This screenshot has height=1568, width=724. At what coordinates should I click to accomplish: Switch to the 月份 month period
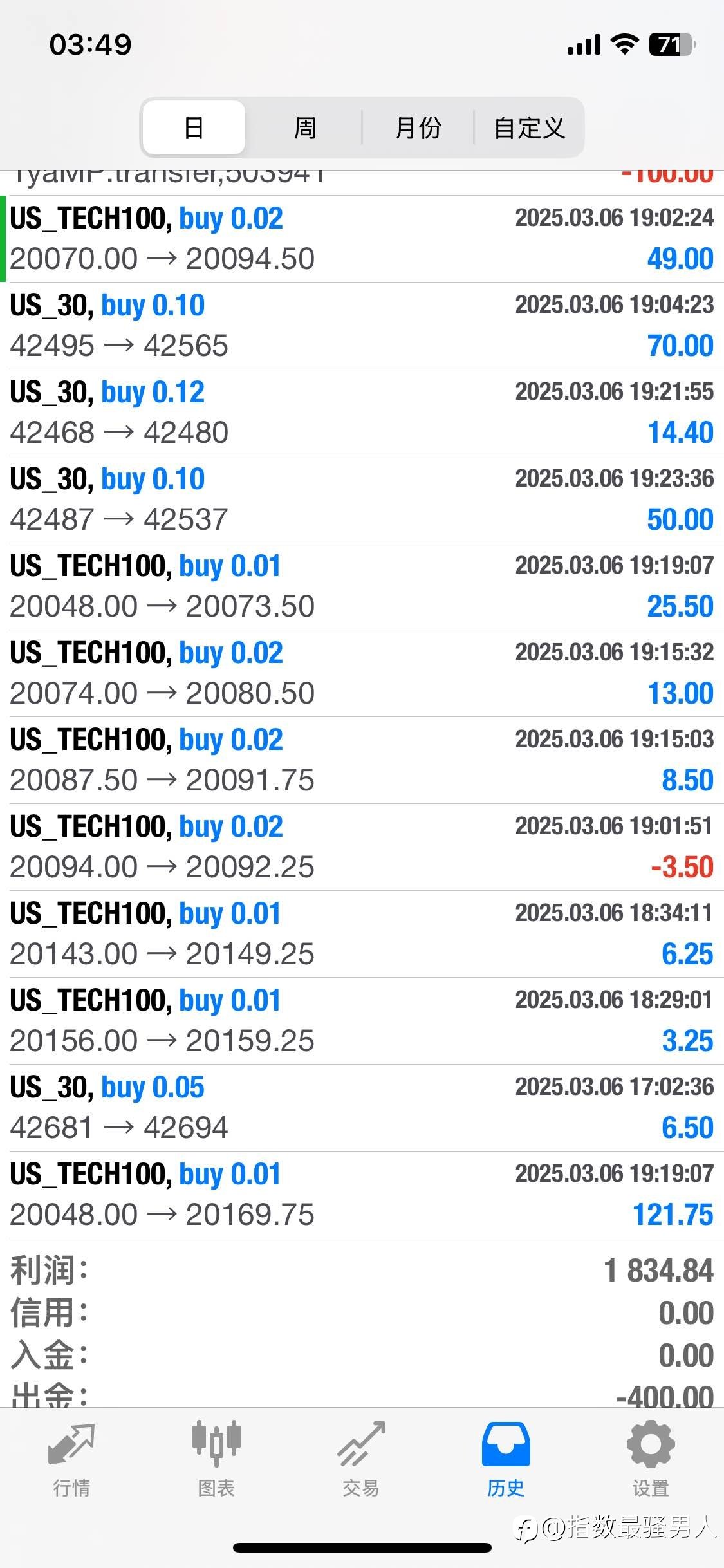point(418,127)
